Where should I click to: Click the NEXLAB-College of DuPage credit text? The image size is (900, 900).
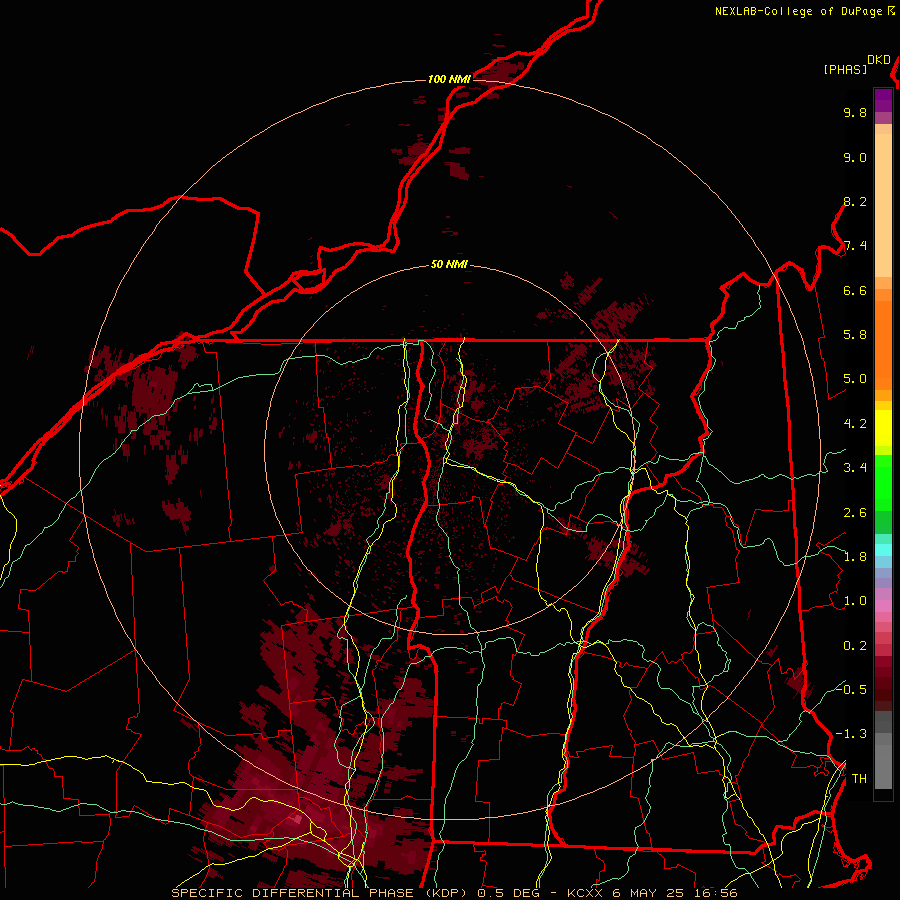[x=798, y=11]
